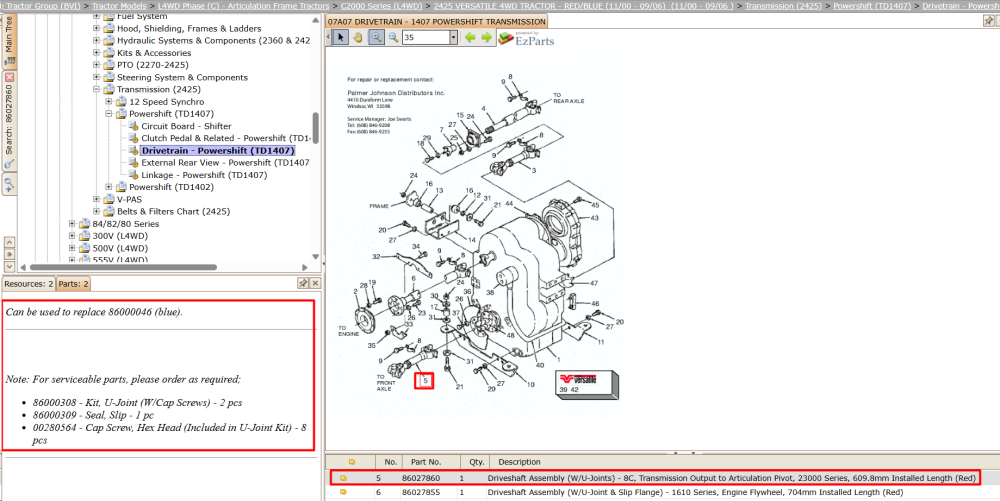Screen dimensions: 1000x501
Task: Expand the 500V (L4WD) node
Action: point(72,248)
